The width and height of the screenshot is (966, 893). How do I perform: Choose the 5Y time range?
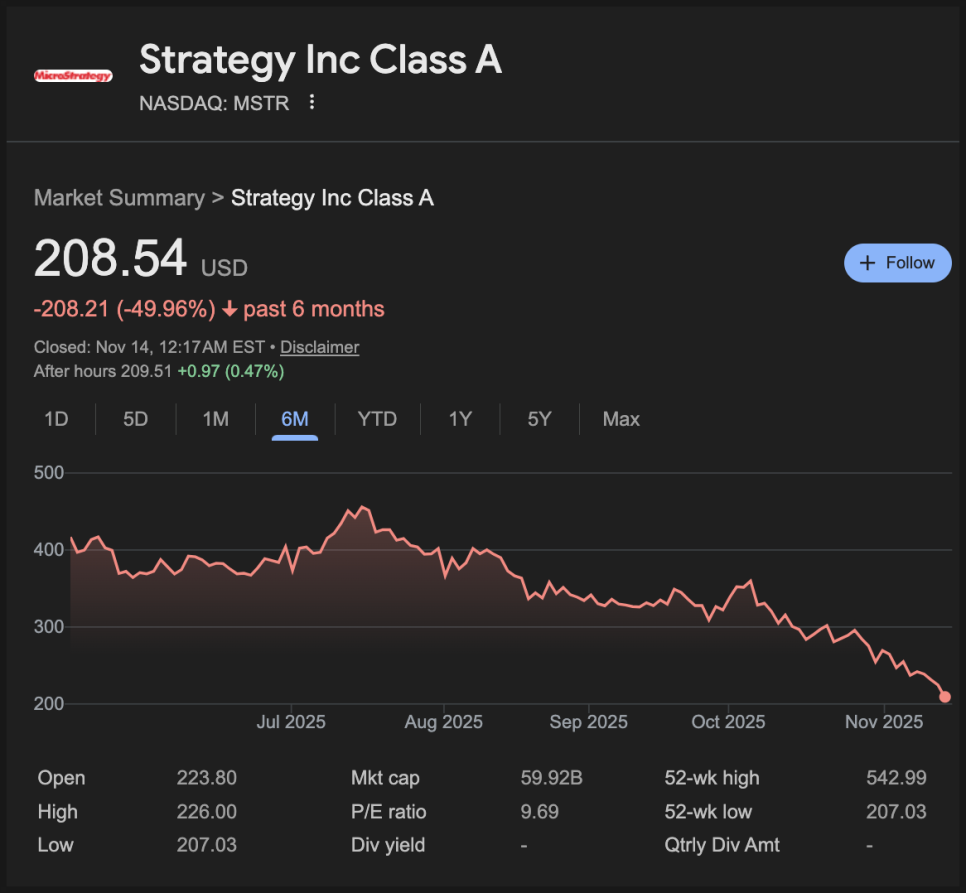(539, 419)
